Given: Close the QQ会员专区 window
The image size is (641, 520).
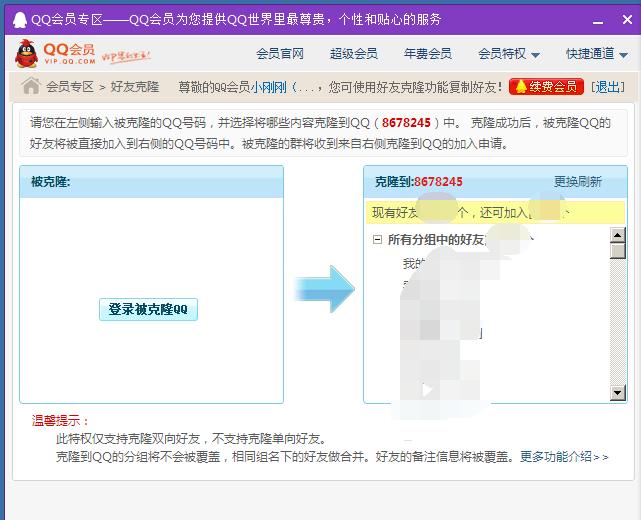Looking at the screenshot, I should click(628, 19).
